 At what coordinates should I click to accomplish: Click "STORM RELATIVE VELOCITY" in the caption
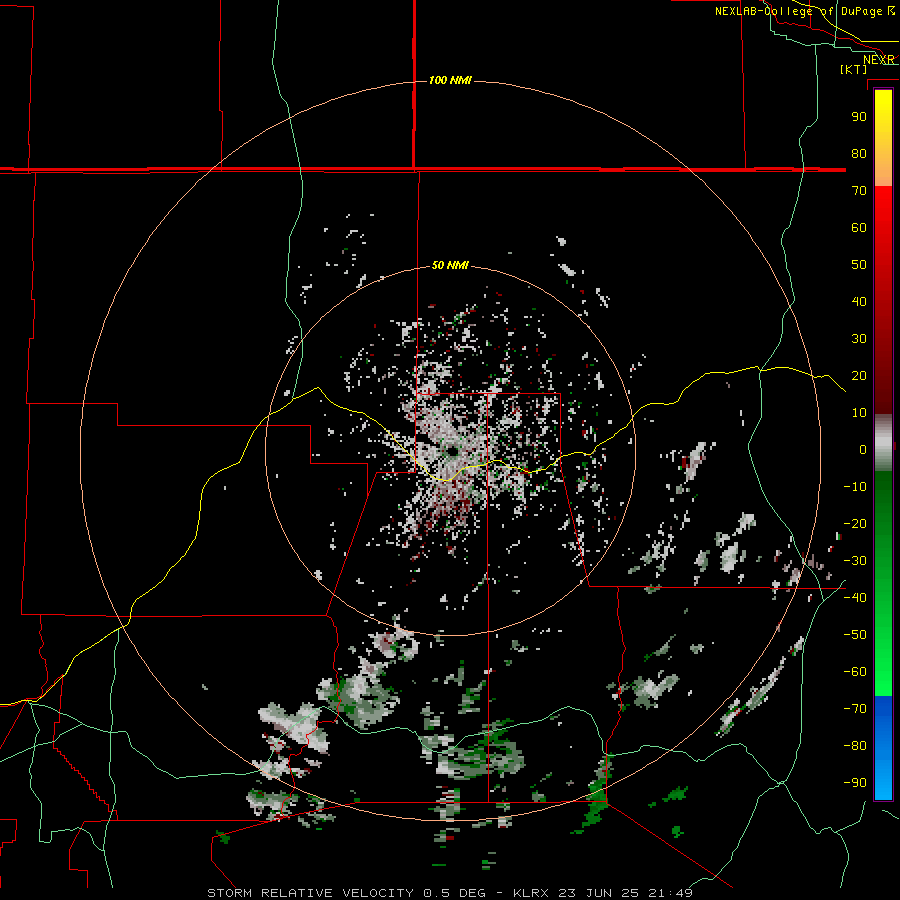coord(310,893)
